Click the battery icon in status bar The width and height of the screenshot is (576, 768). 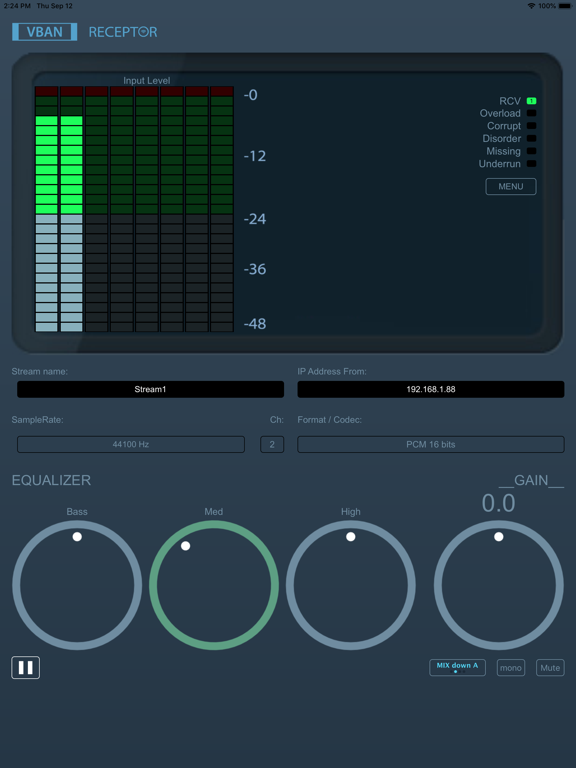coord(564,6)
